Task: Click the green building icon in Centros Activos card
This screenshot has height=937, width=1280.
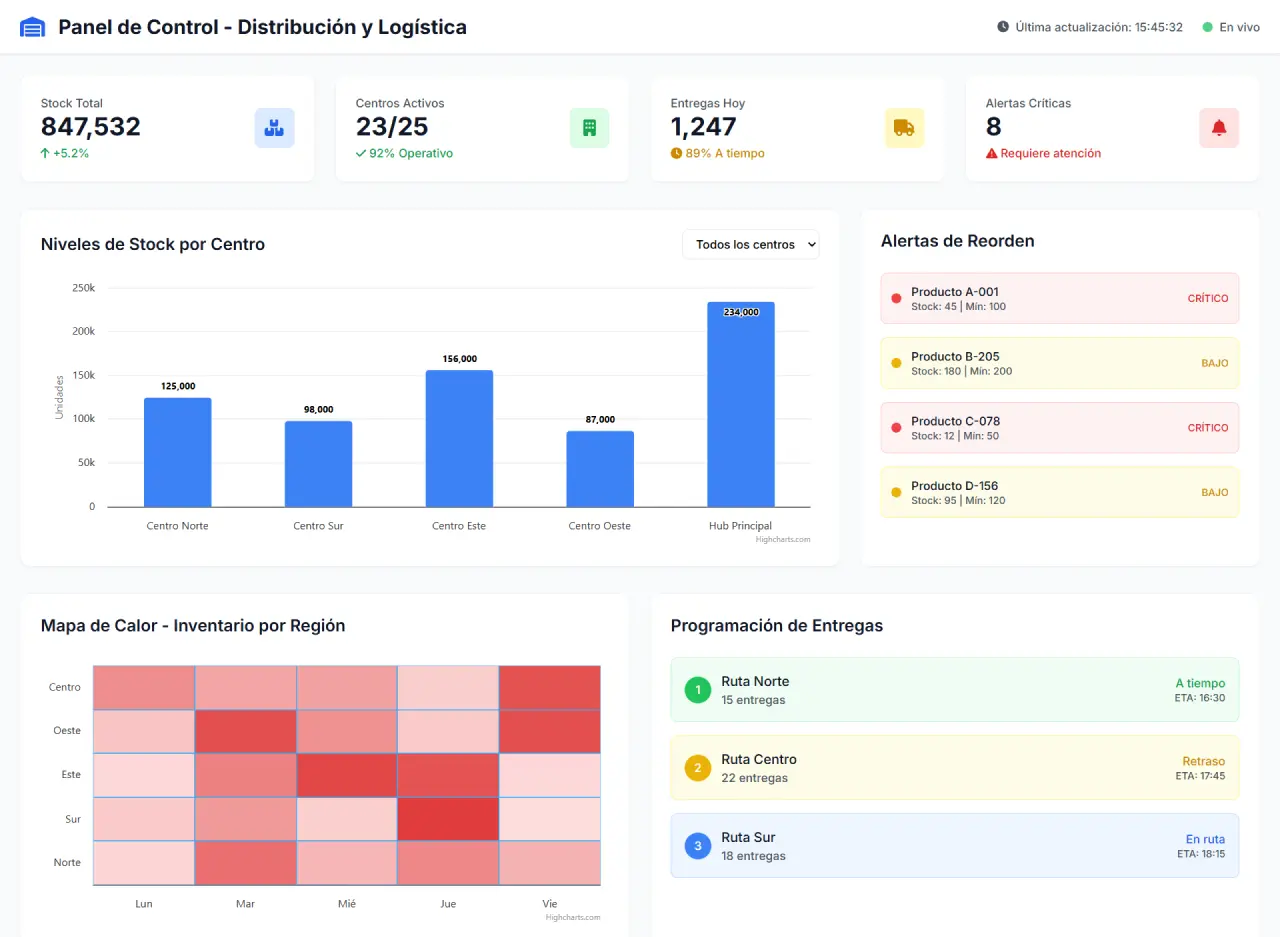Action: 589,128
